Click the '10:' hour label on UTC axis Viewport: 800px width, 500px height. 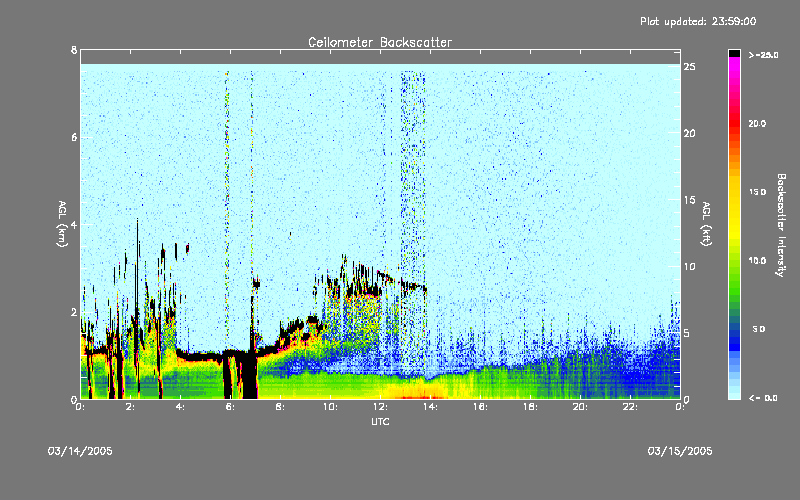330,407
